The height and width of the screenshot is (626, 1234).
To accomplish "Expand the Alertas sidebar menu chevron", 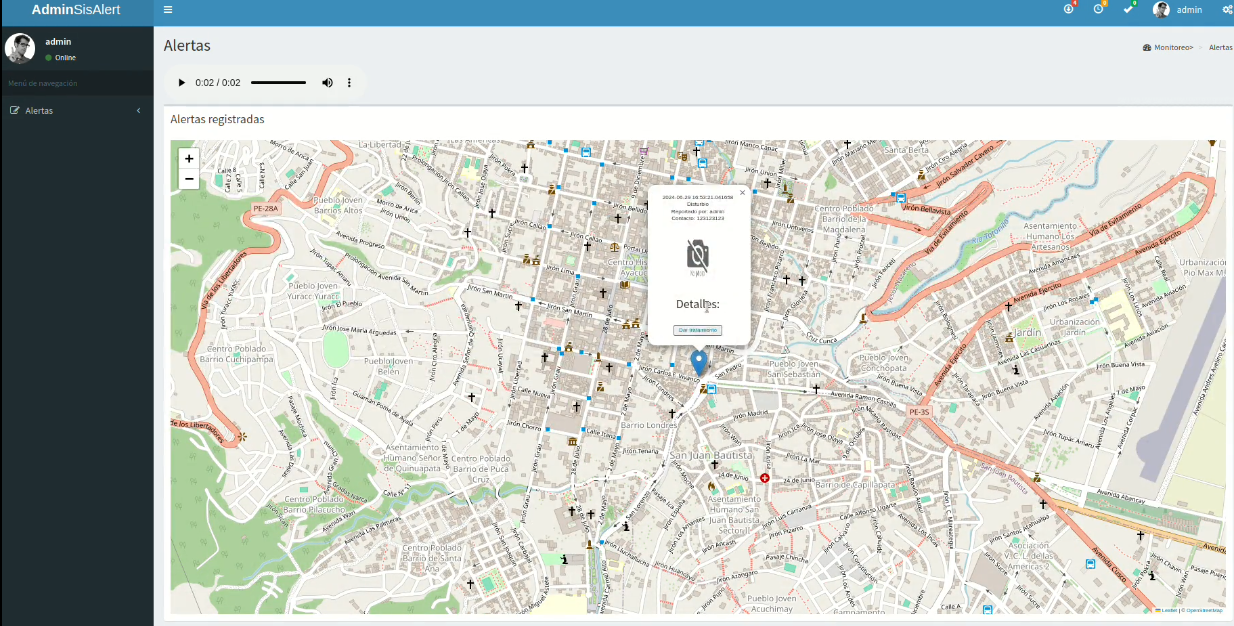I will pos(138,111).
